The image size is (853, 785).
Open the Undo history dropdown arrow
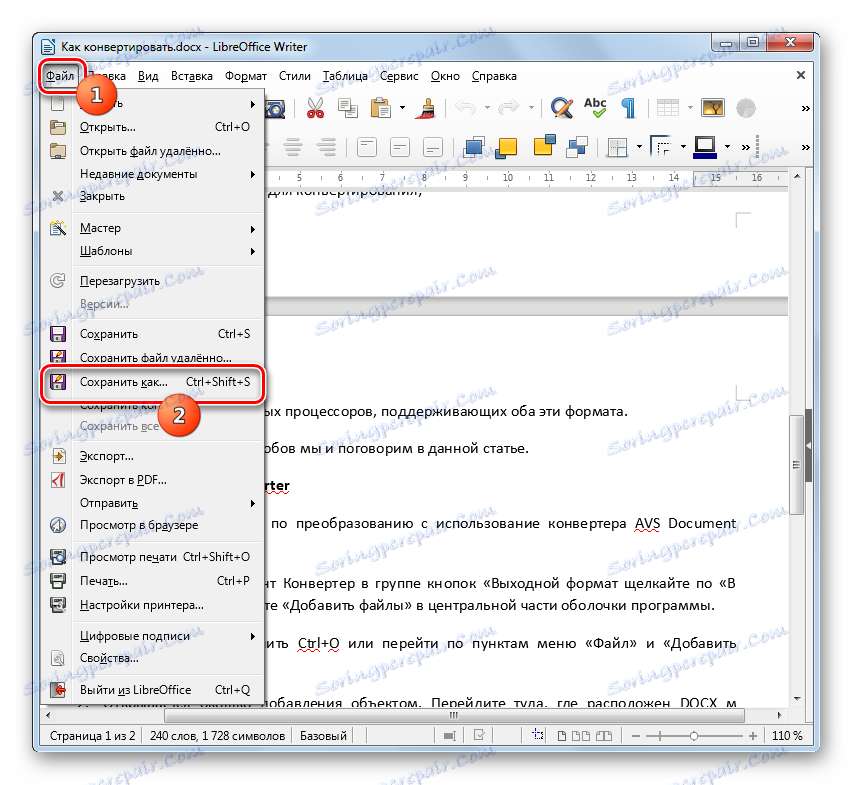coord(487,108)
